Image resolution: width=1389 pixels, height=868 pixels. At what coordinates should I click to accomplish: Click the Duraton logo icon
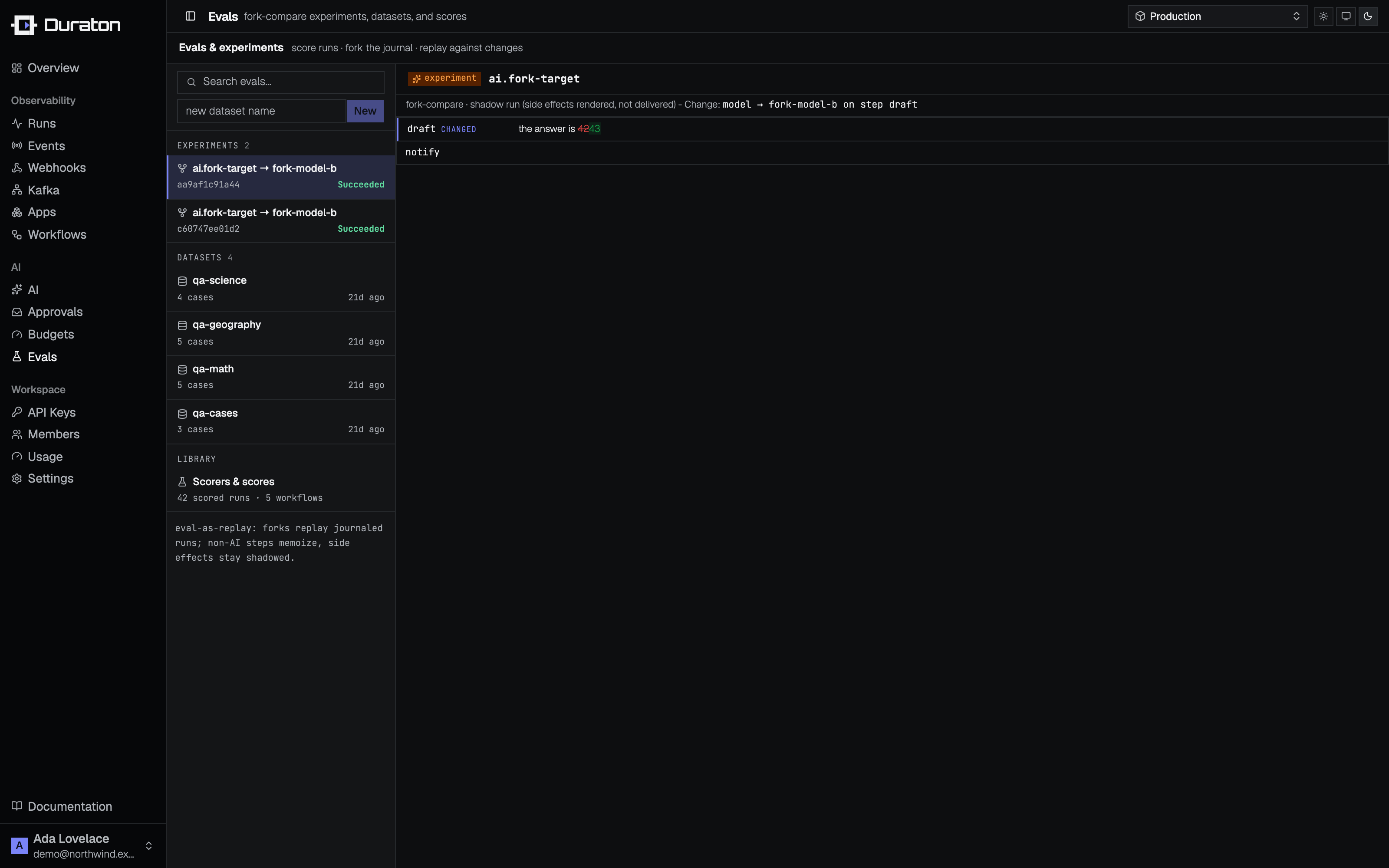24,25
